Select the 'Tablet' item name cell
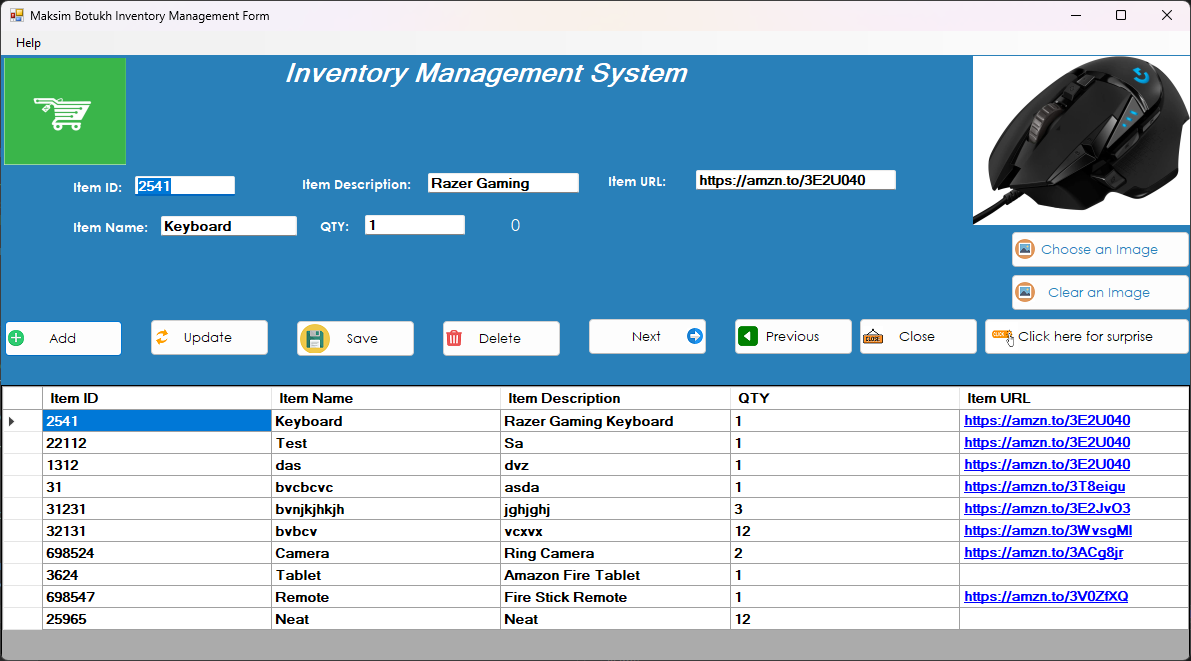 pos(386,575)
